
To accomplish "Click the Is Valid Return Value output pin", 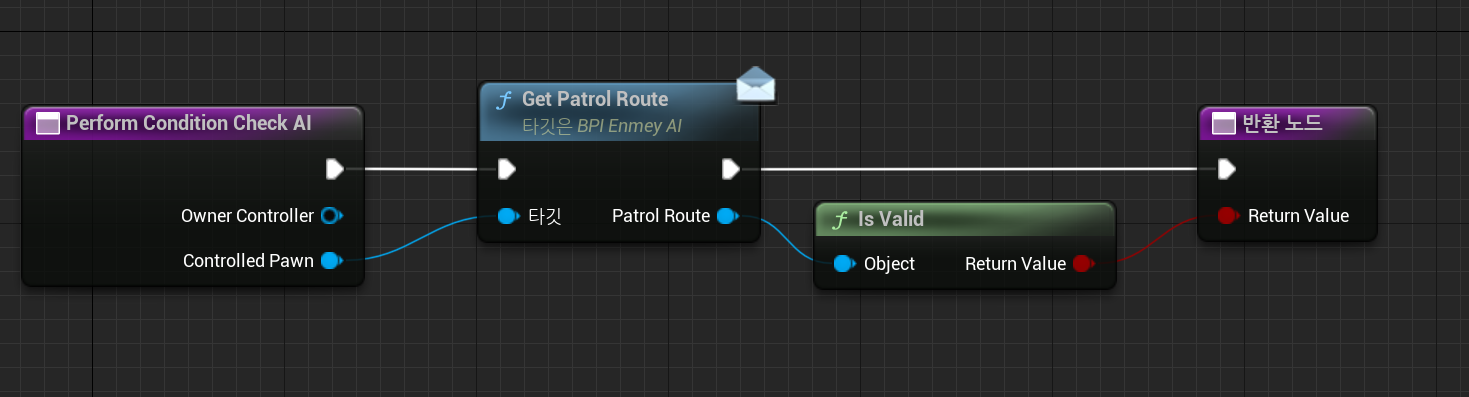I will point(1083,263).
